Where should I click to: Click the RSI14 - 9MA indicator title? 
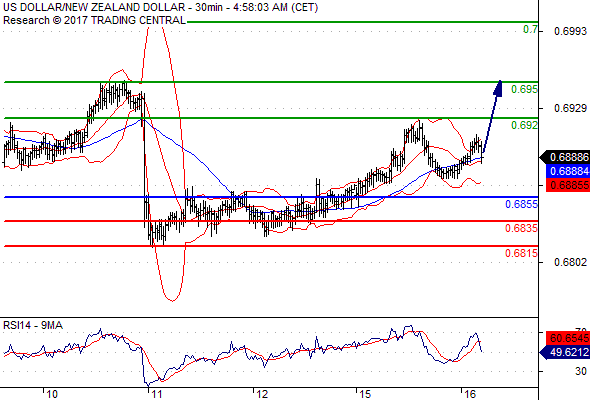pyautogui.click(x=33, y=325)
